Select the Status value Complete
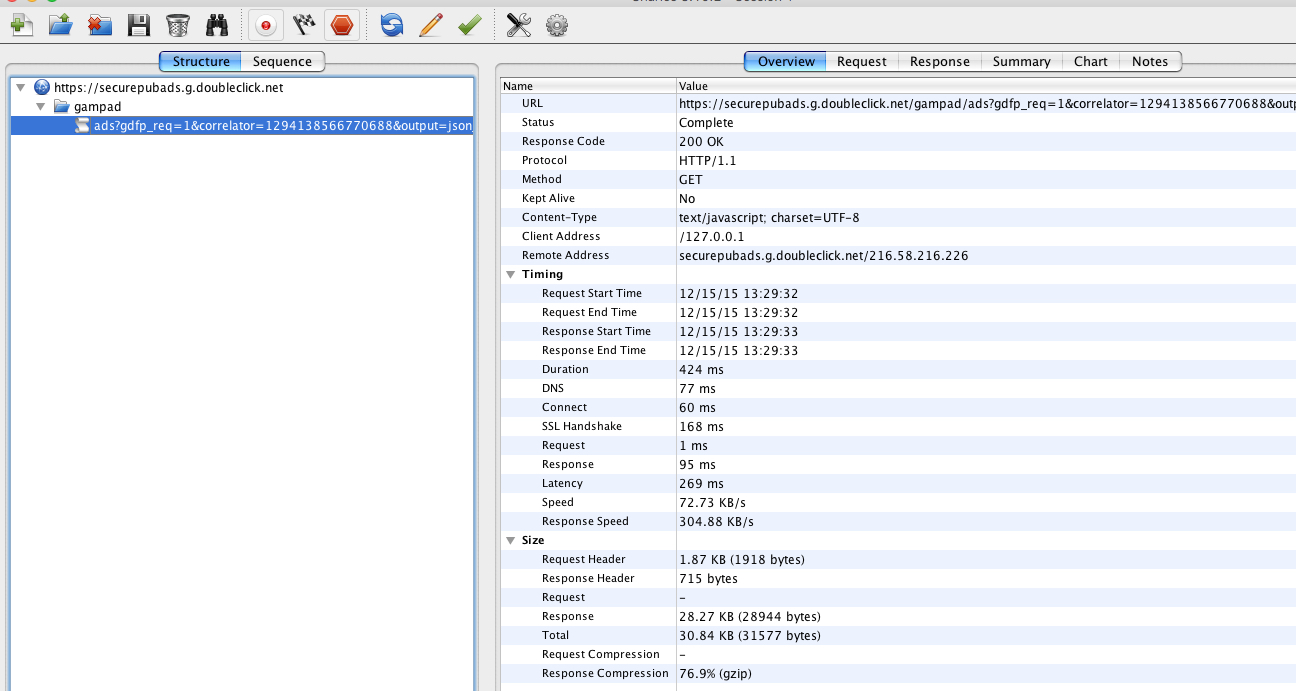This screenshot has width=1296, height=691. tap(706, 122)
